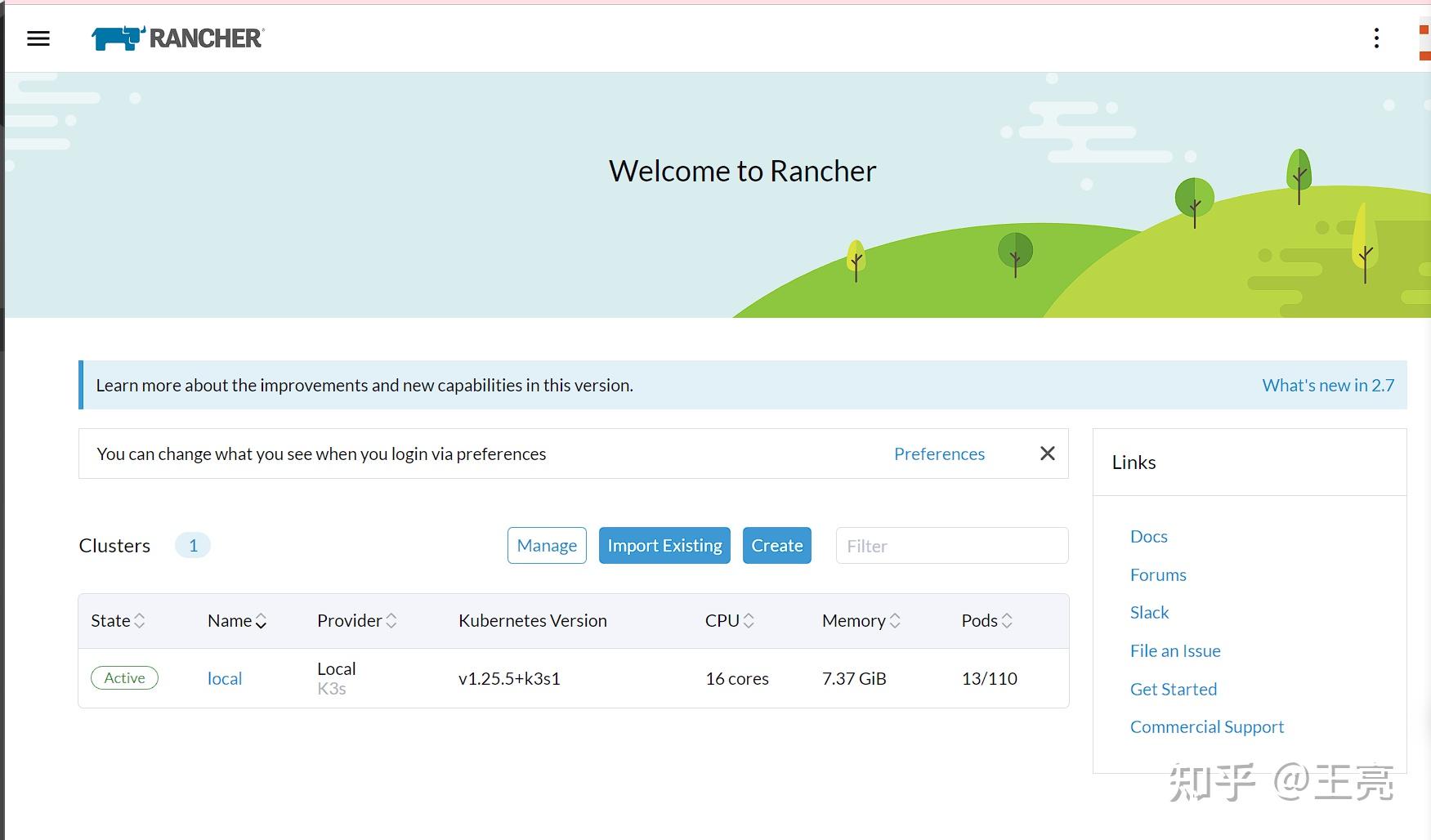
Task: Click the 13/110 pods value
Action: (989, 678)
